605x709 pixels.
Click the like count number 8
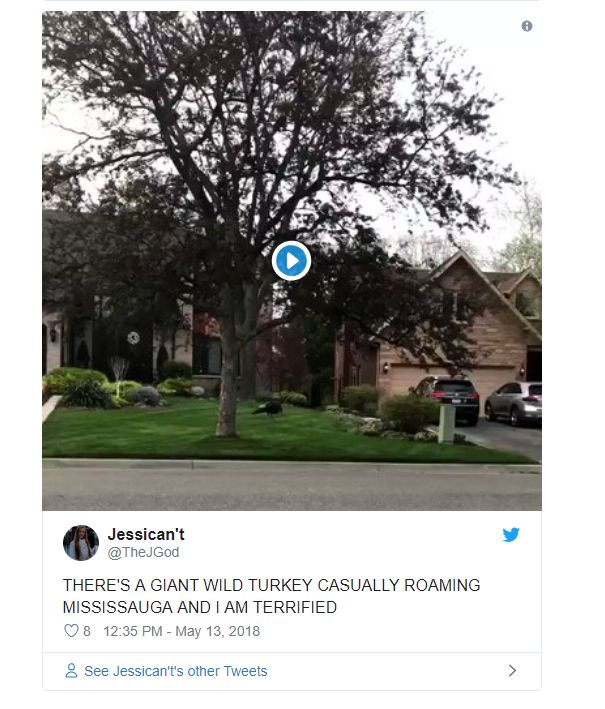(x=87, y=631)
